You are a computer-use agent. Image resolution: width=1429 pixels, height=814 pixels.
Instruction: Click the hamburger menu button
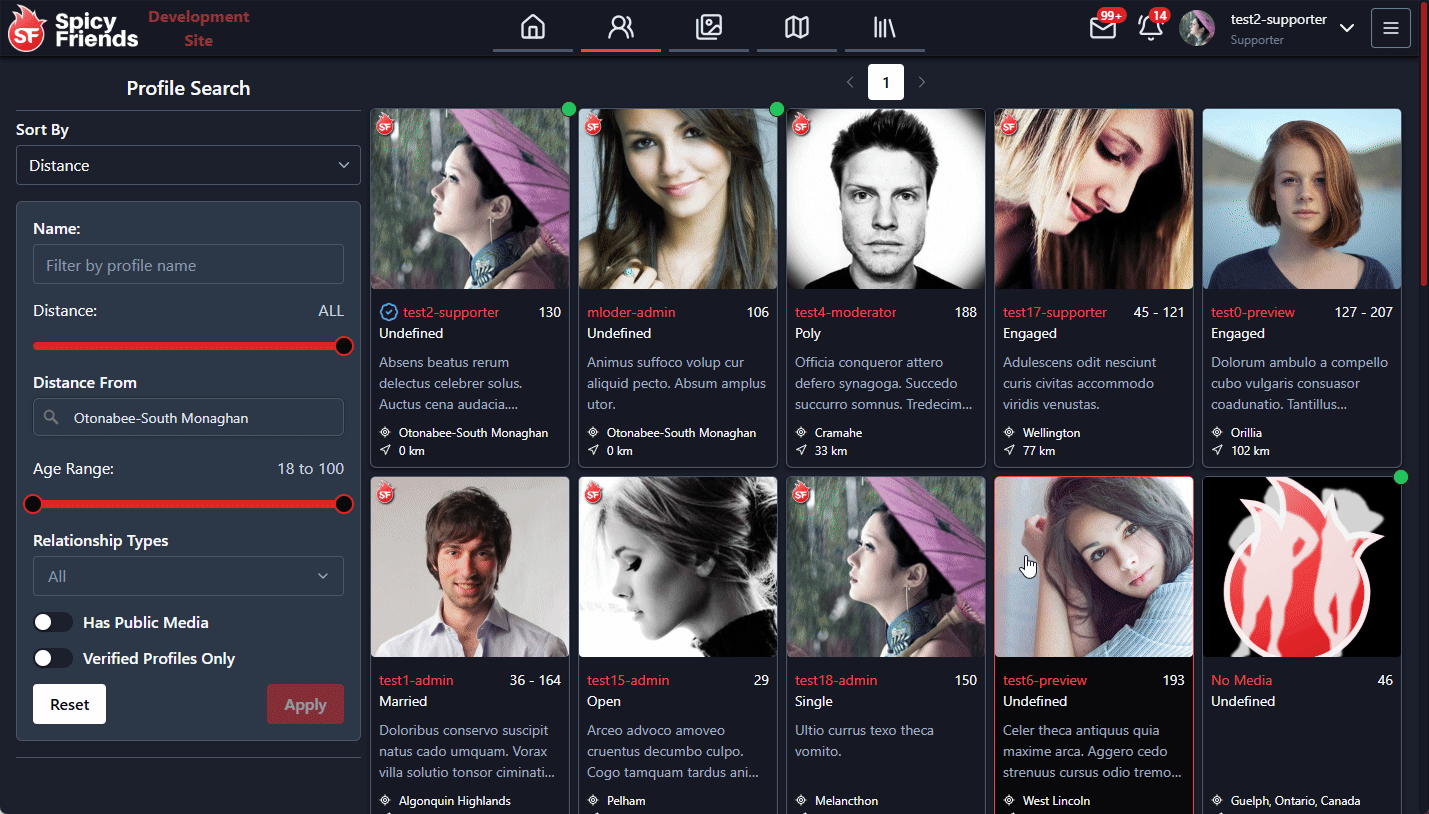point(1390,28)
